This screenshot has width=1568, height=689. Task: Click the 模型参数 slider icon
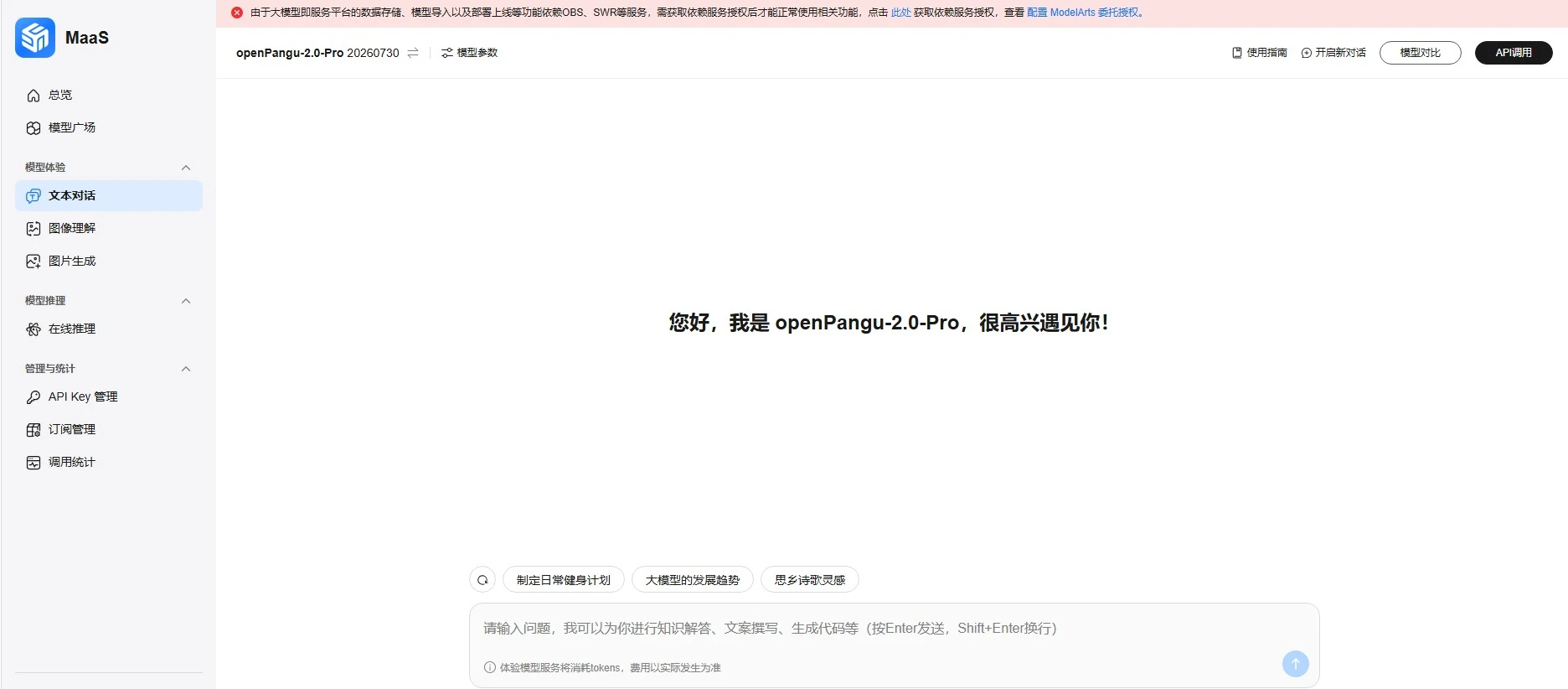point(447,53)
